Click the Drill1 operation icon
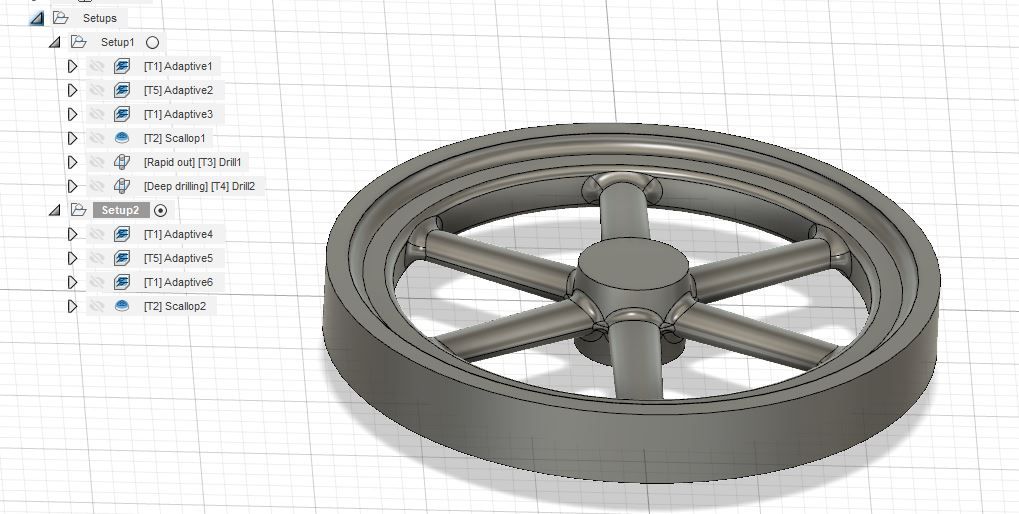This screenshot has width=1019, height=514. (x=122, y=162)
